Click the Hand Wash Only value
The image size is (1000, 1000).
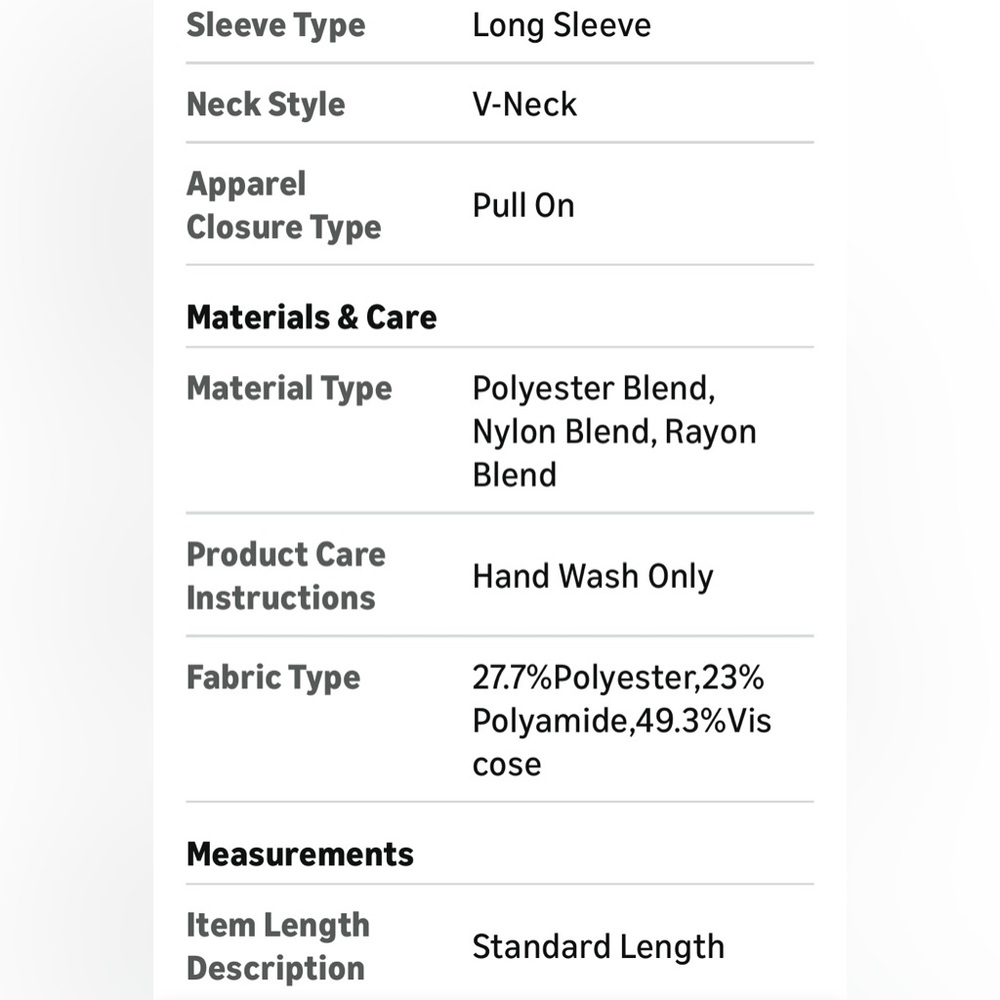click(592, 577)
